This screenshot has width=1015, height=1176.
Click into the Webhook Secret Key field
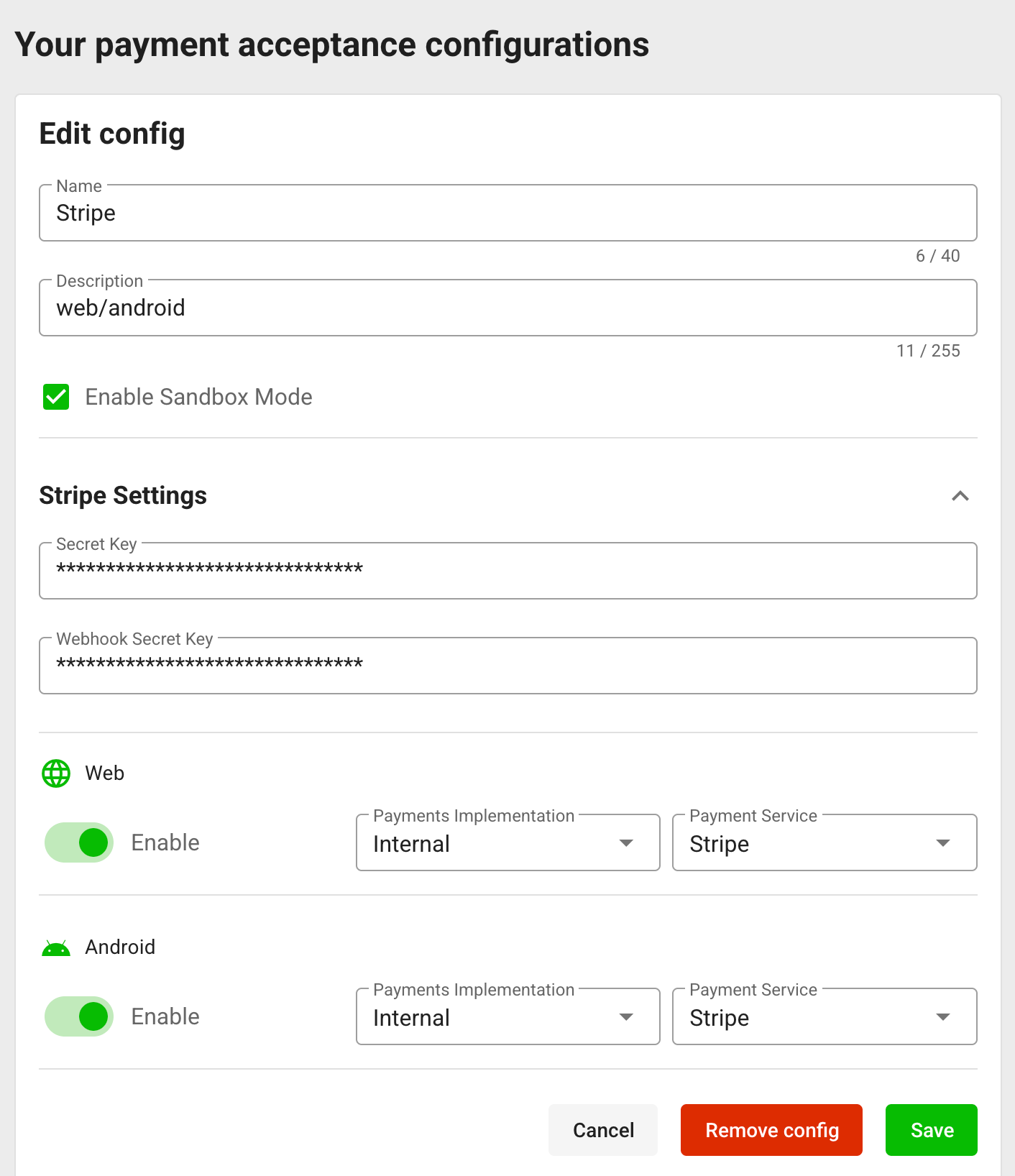pos(508,666)
